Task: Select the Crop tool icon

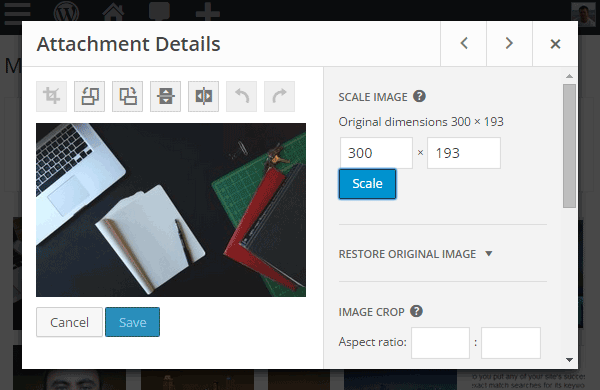Action: coord(51,96)
